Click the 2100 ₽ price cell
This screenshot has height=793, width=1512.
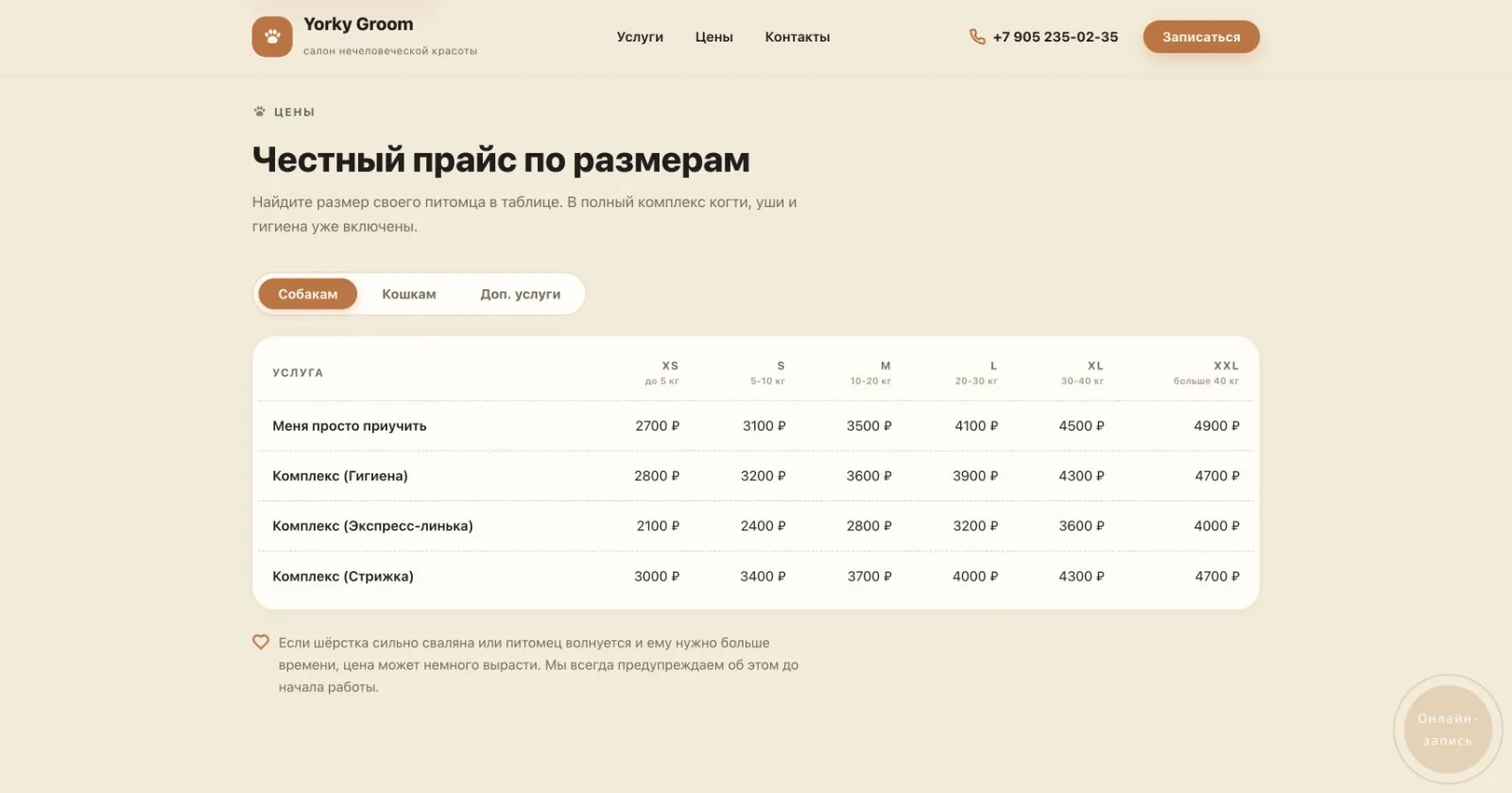tap(658, 526)
